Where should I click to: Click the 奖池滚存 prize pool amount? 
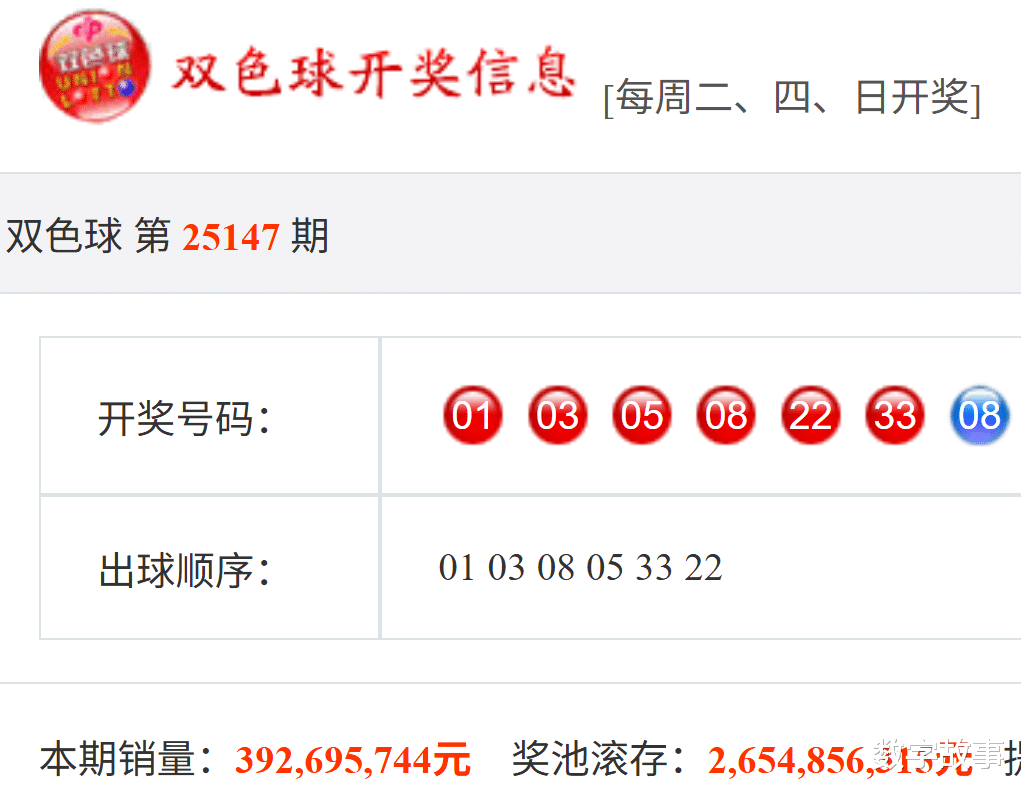[839, 760]
